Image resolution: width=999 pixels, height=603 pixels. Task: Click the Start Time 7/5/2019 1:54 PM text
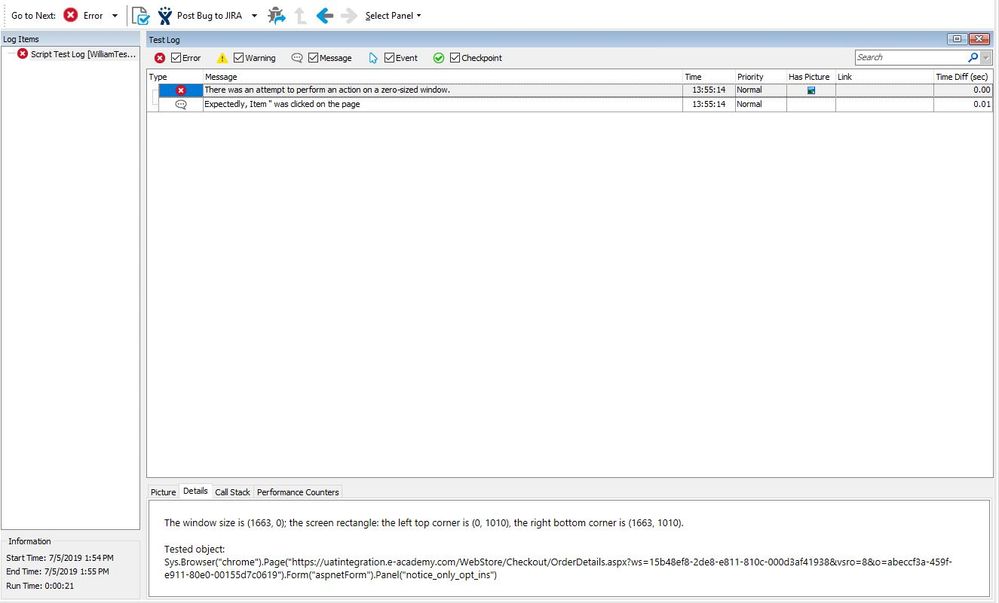point(60,558)
